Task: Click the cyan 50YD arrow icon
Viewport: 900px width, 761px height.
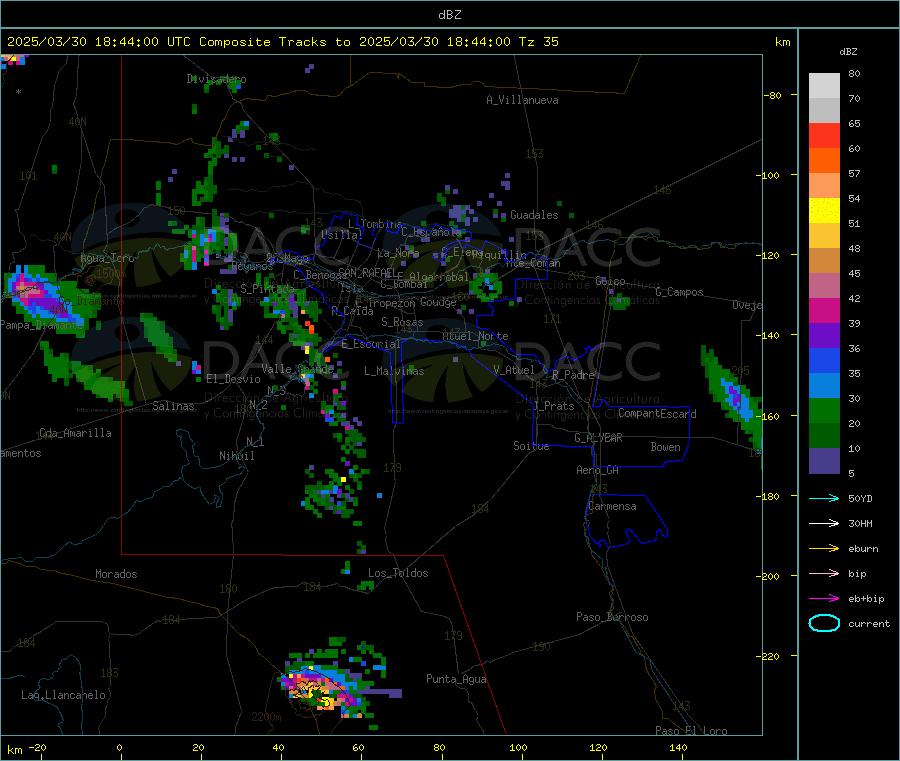Action: (824, 498)
